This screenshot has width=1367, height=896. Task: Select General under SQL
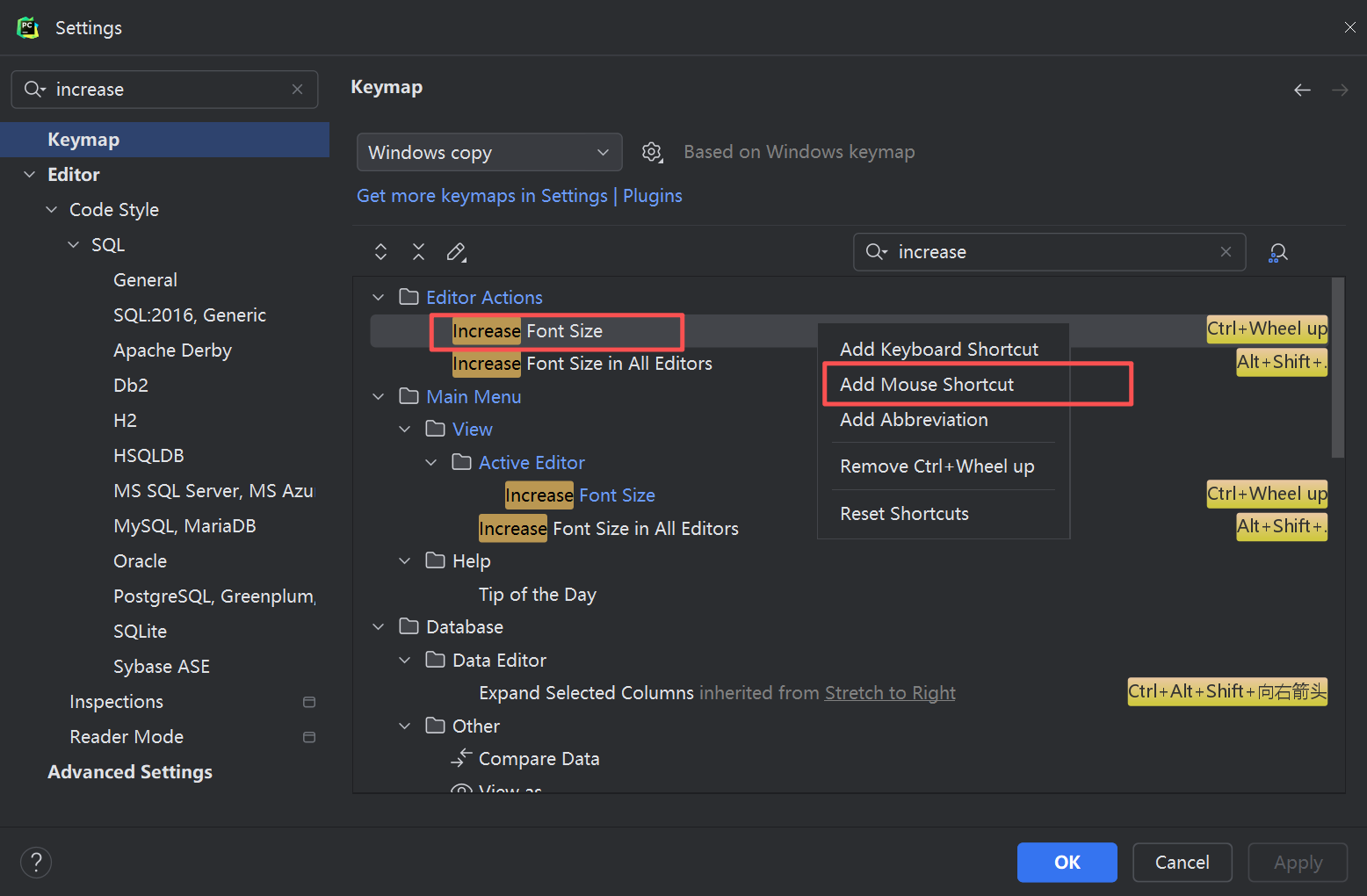click(x=145, y=280)
